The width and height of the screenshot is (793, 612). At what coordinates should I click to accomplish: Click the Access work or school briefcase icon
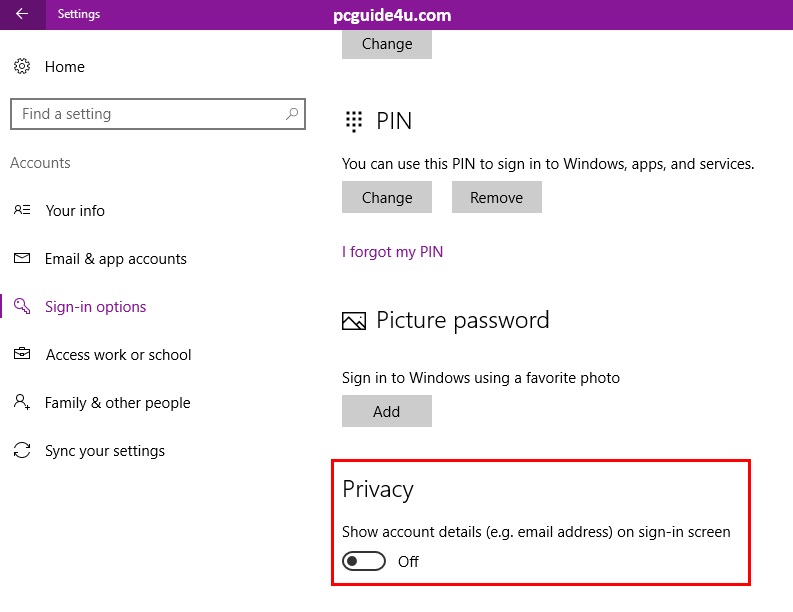(22, 355)
